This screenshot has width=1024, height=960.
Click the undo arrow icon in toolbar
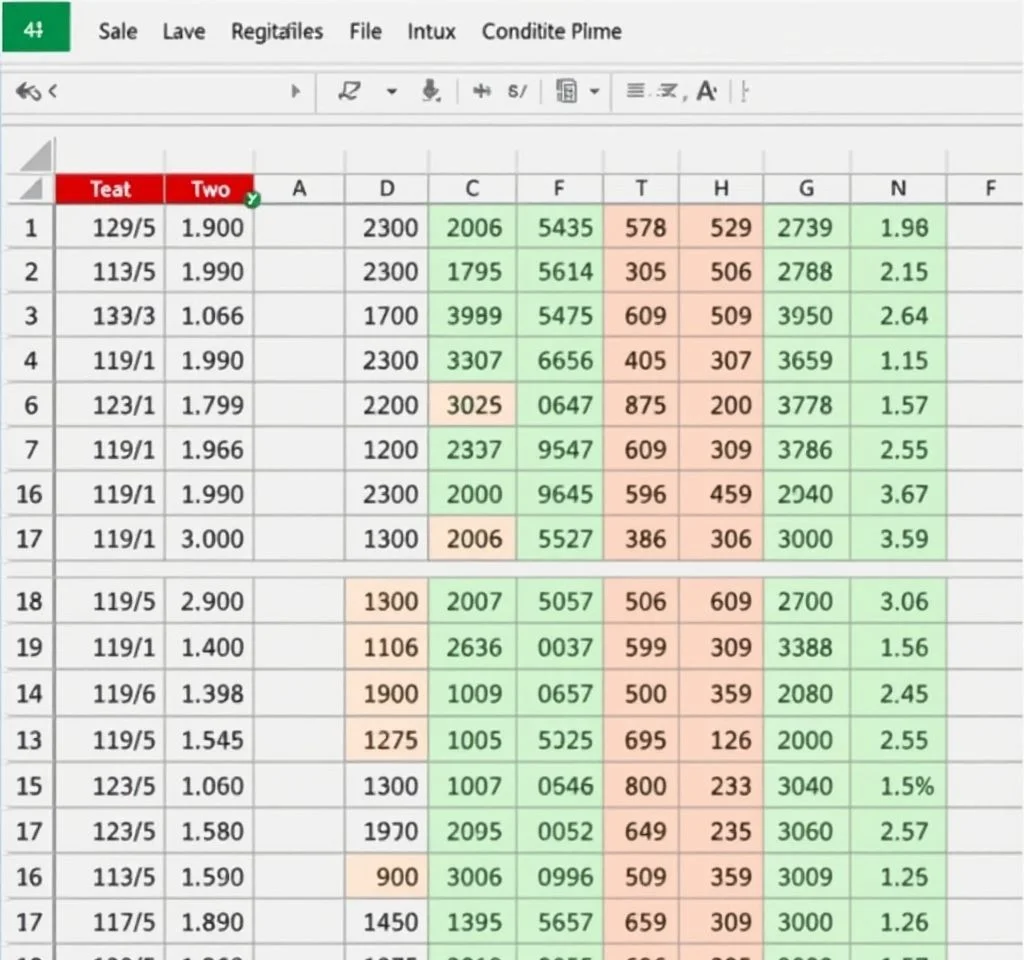point(29,92)
